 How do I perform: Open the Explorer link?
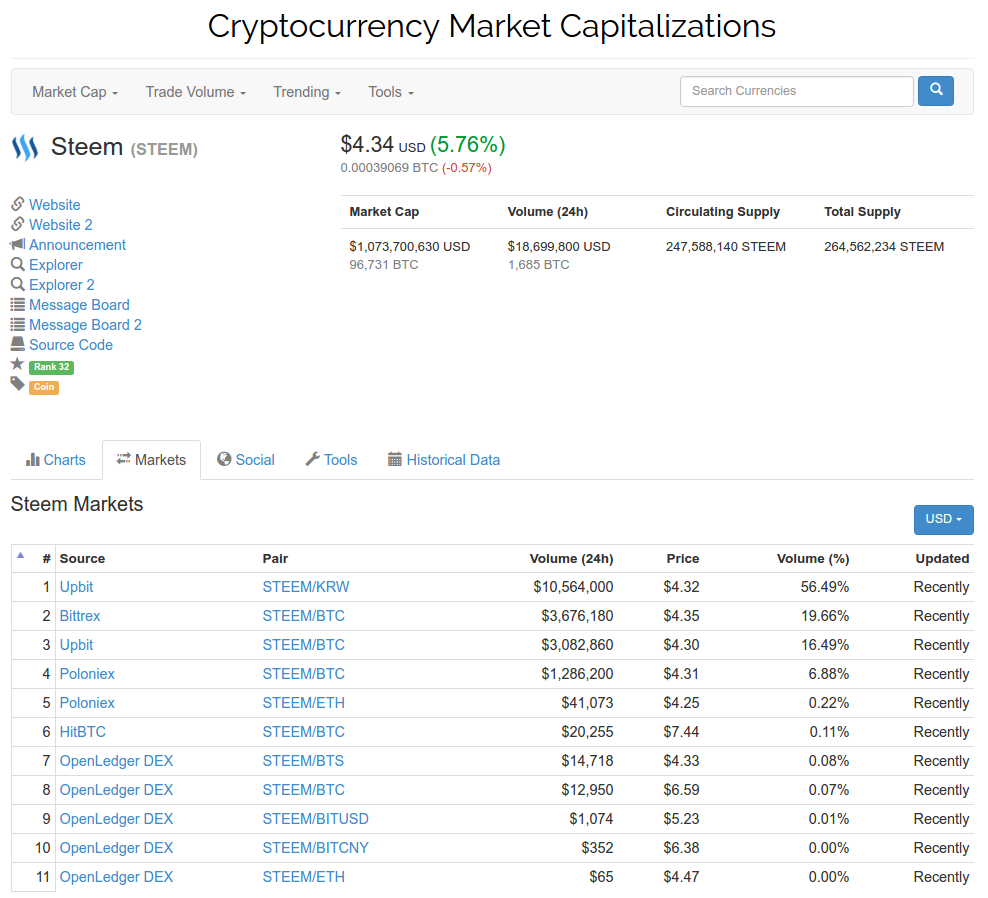(x=56, y=265)
